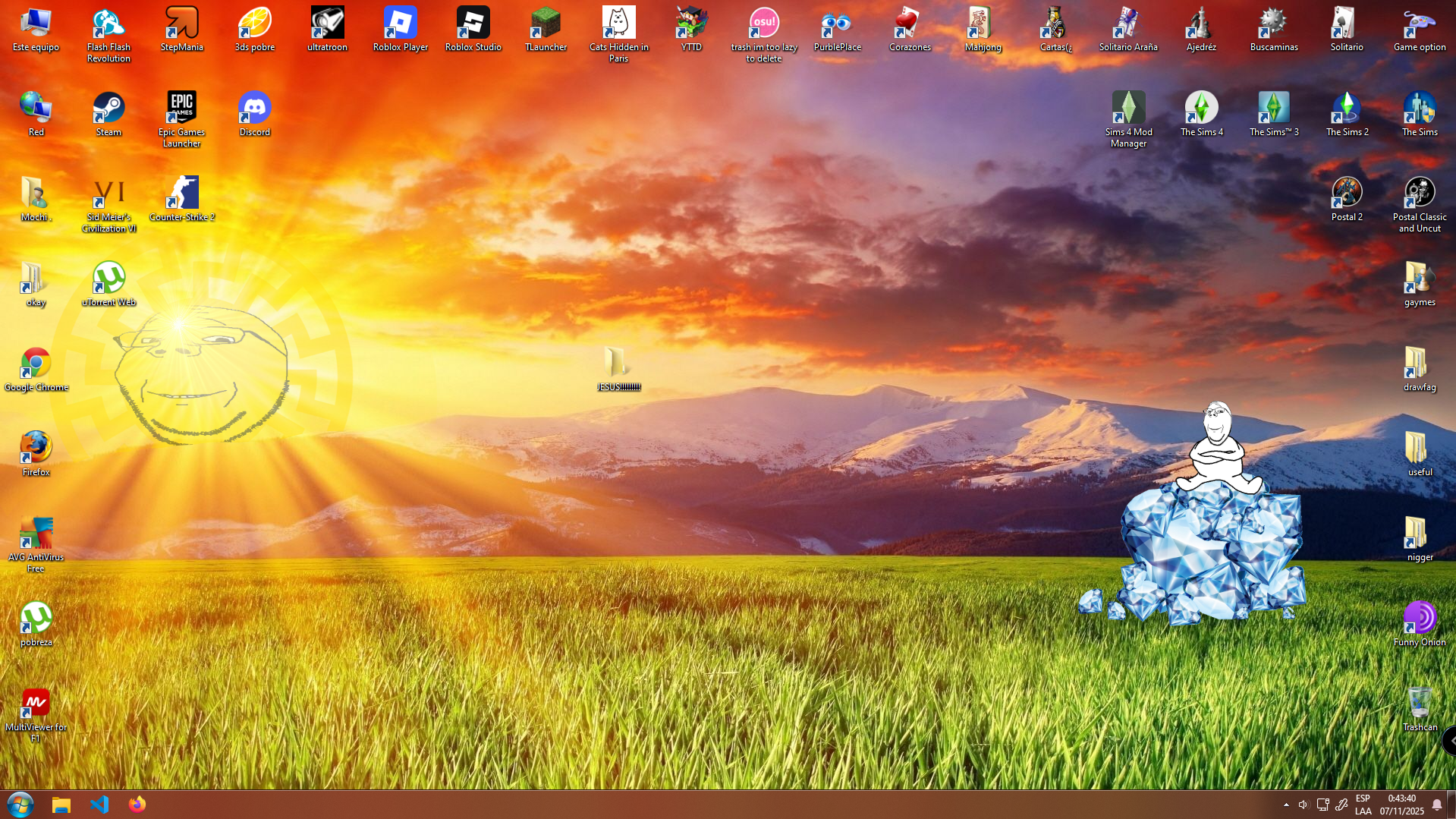Select the Steam desktop shortcut

coord(108,109)
